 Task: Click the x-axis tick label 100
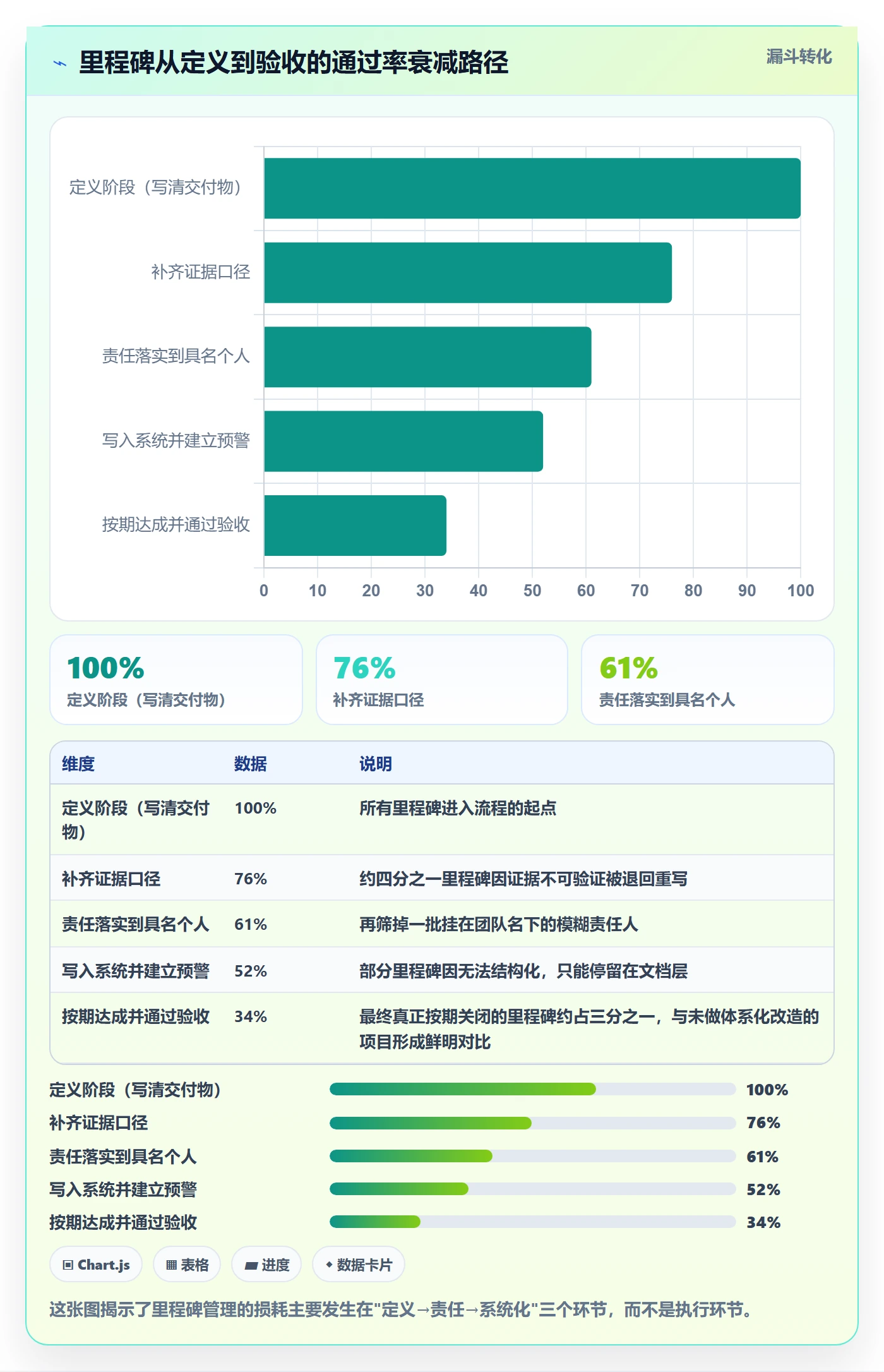pyautogui.click(x=801, y=591)
